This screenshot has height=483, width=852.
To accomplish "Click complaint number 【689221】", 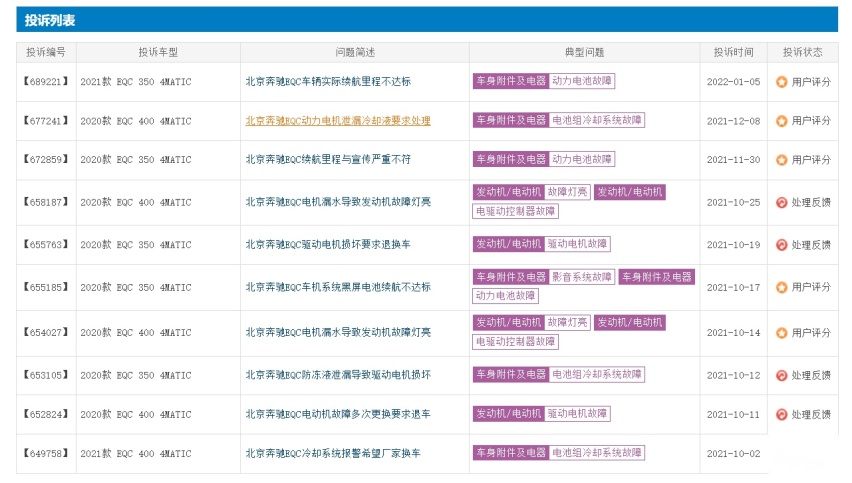I will [46, 81].
